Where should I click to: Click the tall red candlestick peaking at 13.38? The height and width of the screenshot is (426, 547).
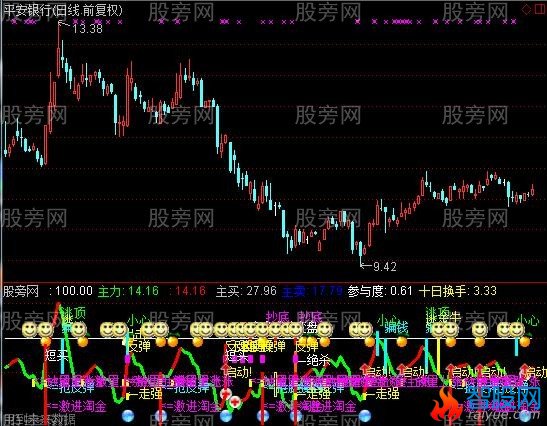tap(58, 51)
